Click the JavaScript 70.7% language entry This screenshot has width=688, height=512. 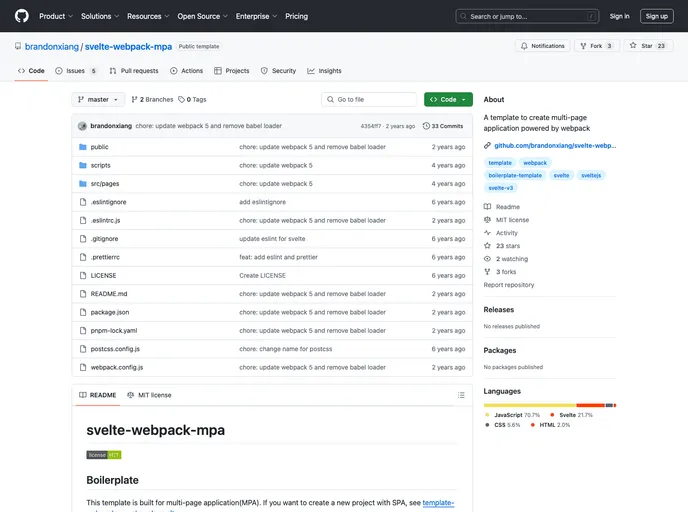pyautogui.click(x=512, y=415)
